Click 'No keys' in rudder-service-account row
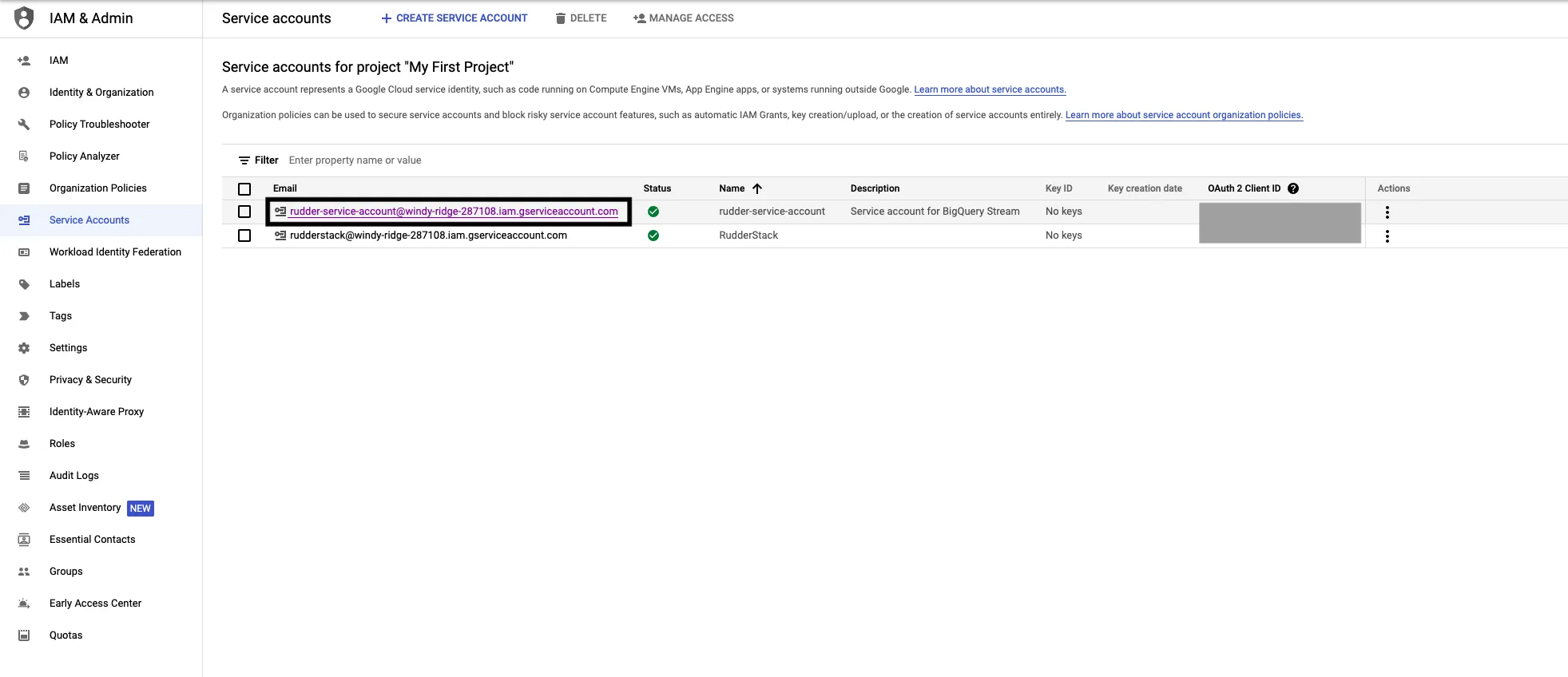Viewport: 1568px width, 677px height. click(x=1064, y=212)
